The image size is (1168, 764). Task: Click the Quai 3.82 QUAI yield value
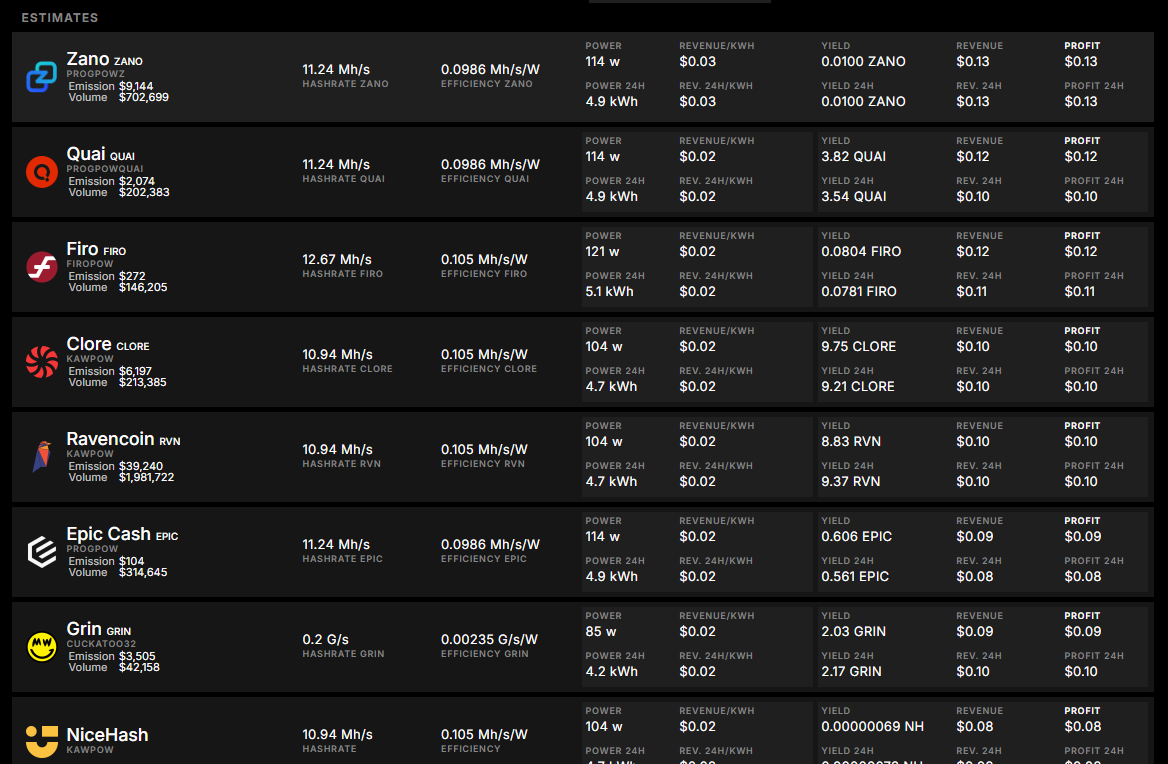coord(853,156)
